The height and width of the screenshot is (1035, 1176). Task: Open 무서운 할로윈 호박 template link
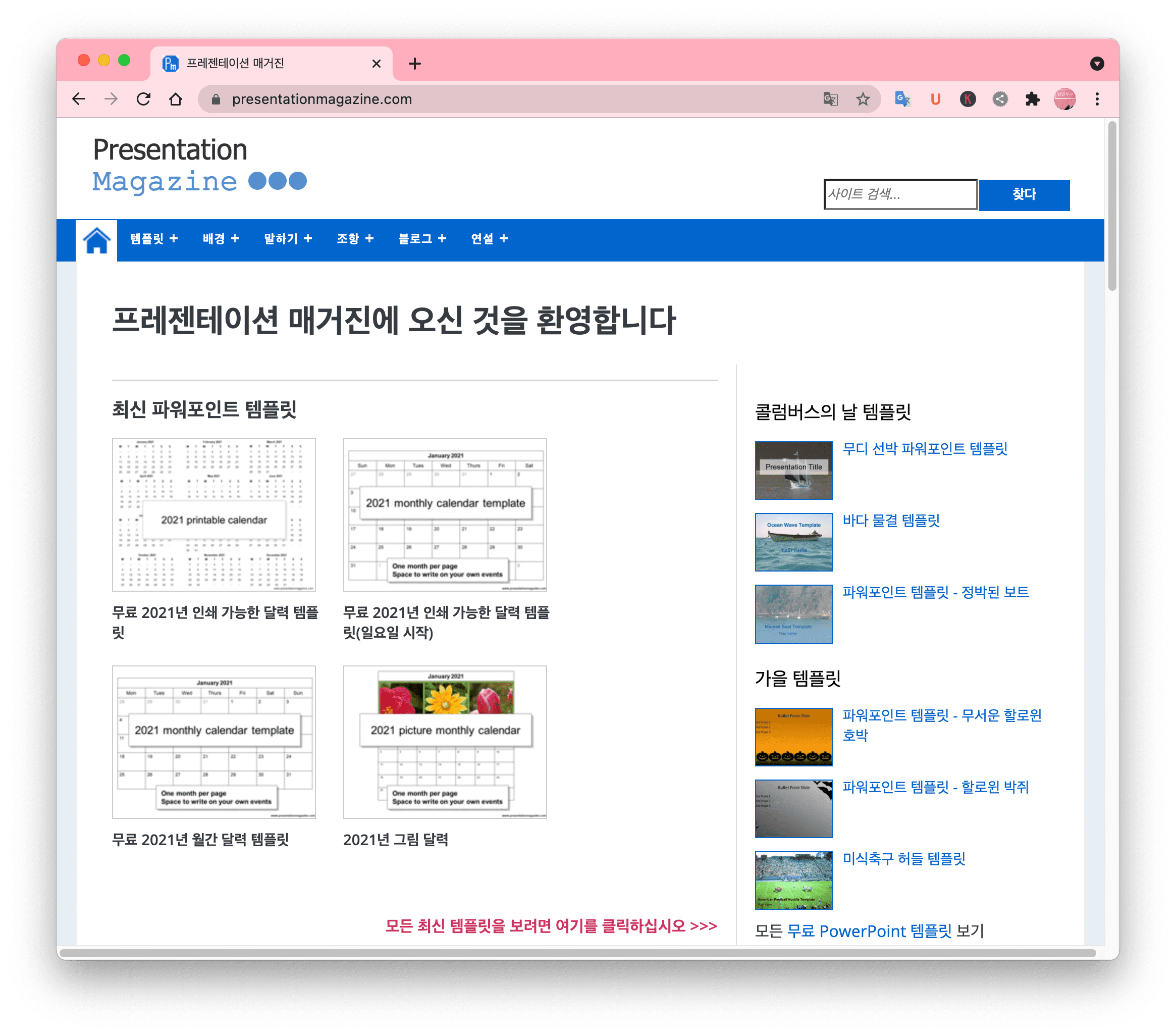pos(942,726)
